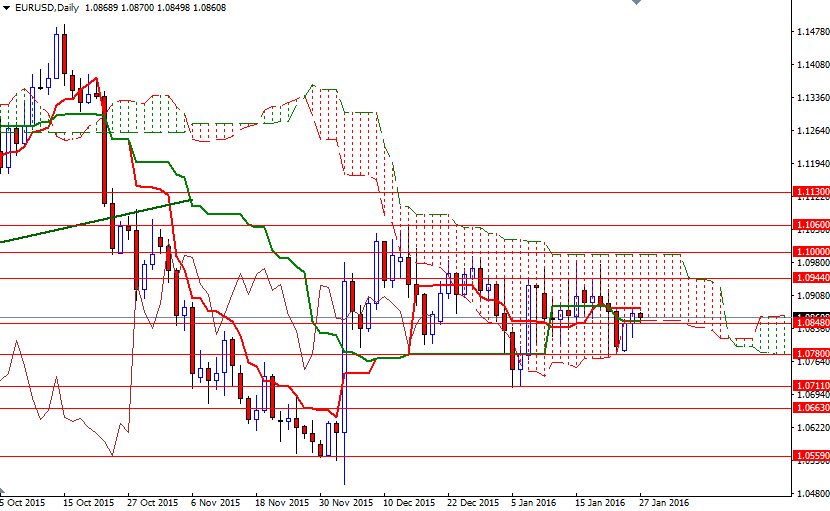The width and height of the screenshot is (830, 511).
Task: Click the 1.09080 price scale value
Action: pos(813,295)
